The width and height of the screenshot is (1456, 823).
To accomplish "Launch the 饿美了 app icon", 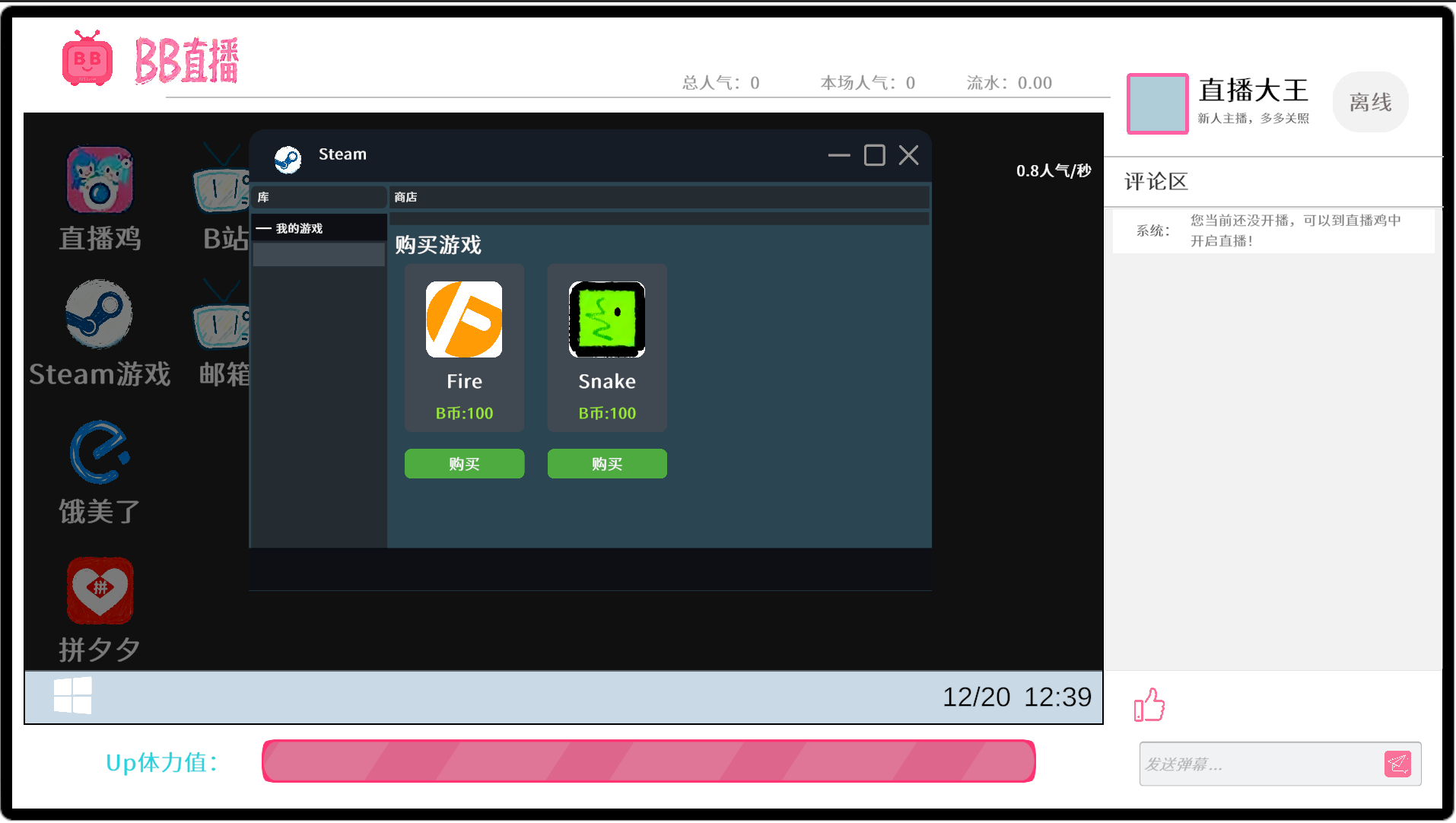I will point(99,453).
